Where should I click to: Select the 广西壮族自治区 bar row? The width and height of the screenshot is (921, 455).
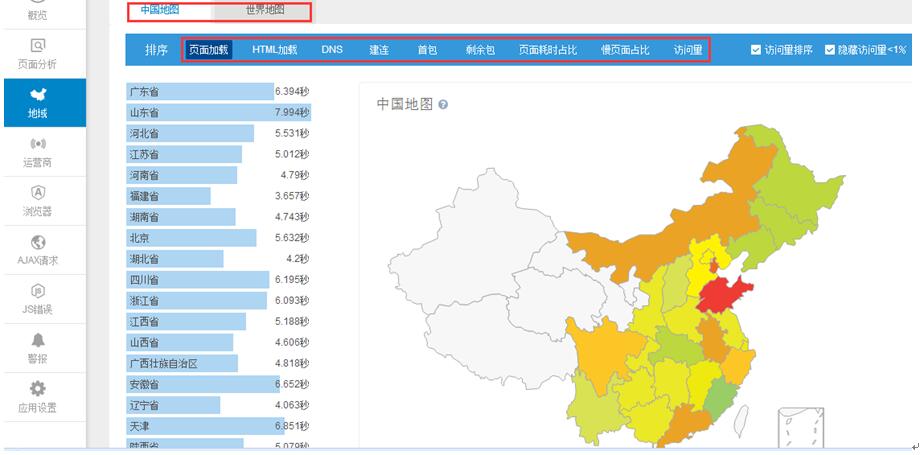click(219, 363)
